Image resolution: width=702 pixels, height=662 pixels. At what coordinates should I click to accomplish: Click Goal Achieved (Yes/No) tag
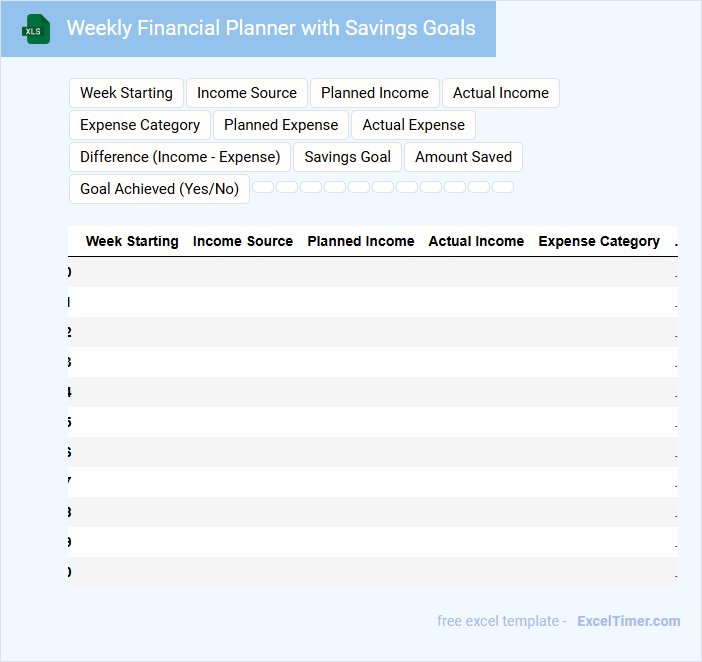tap(159, 189)
